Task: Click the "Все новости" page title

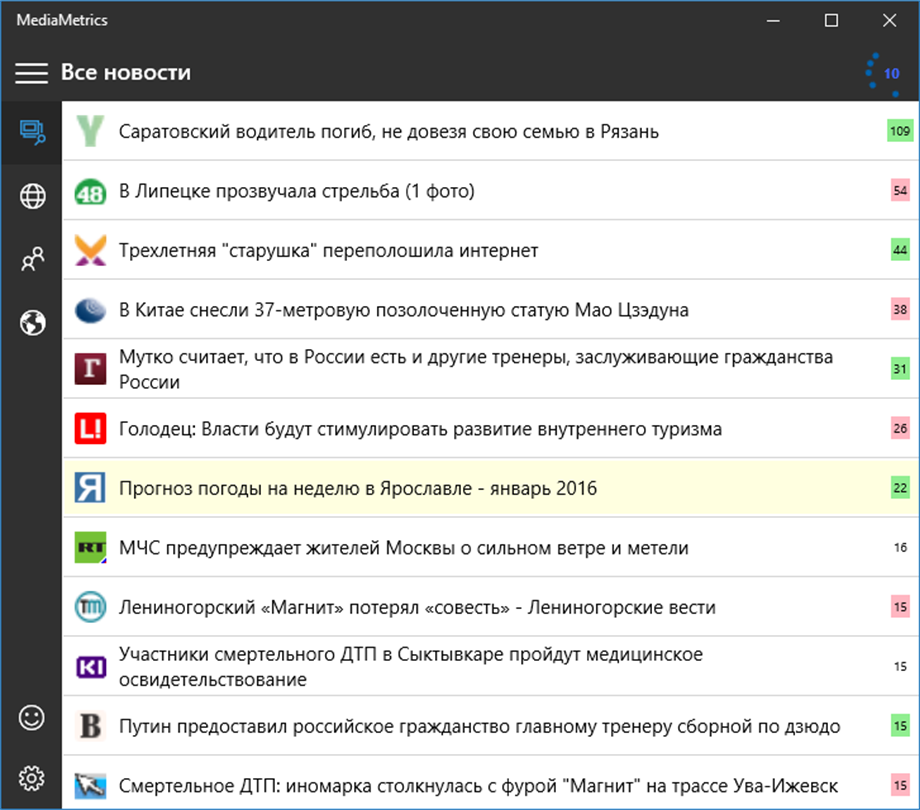Action: pyautogui.click(x=126, y=72)
